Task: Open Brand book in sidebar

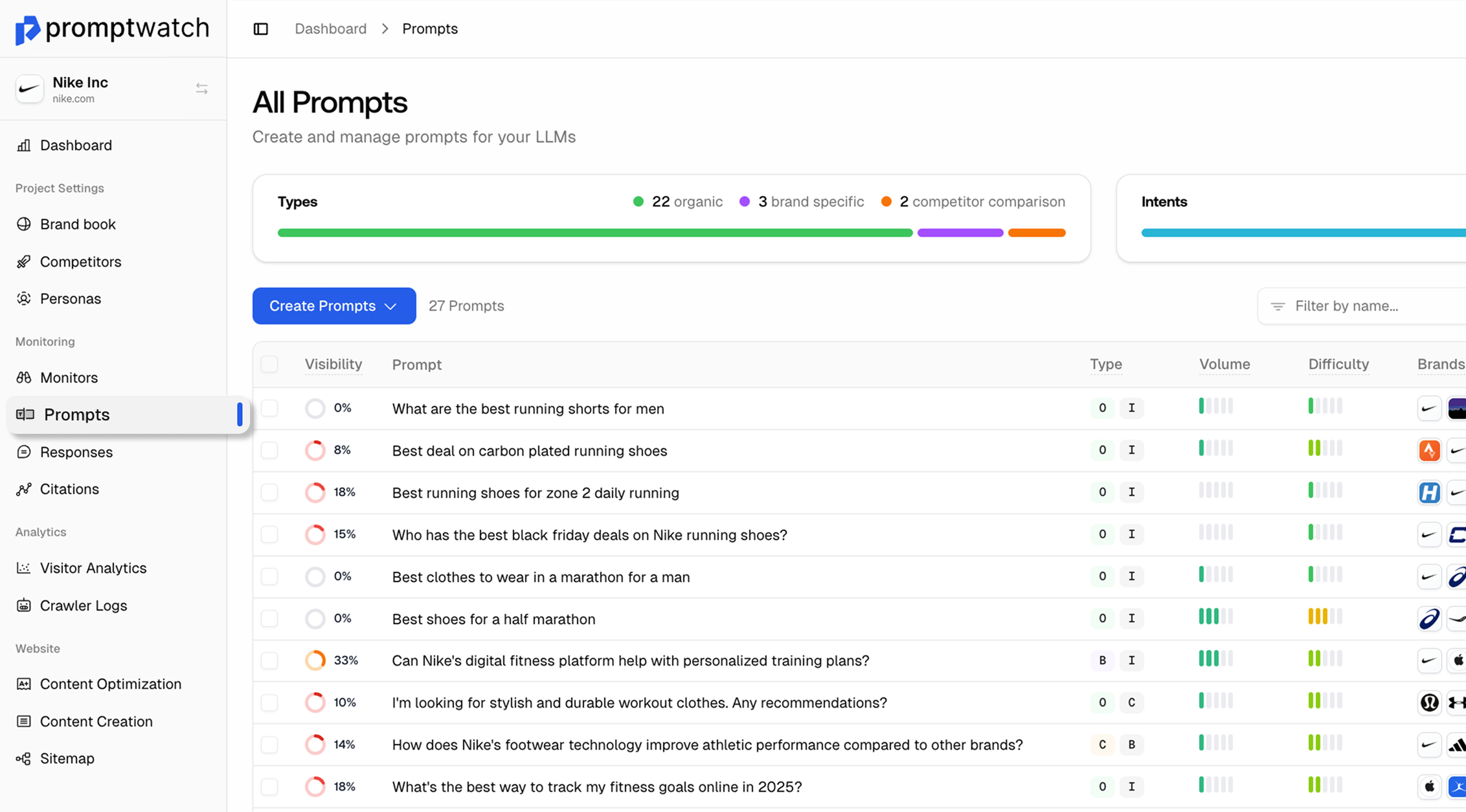Action: (x=78, y=224)
